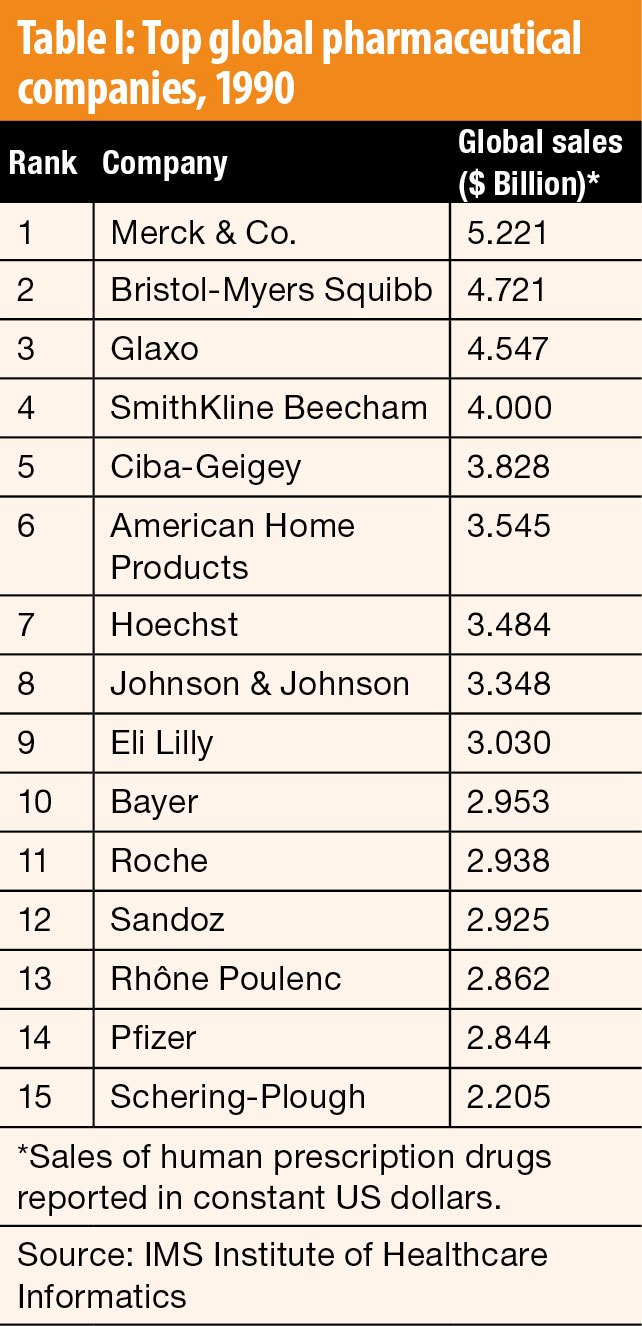Click American Home Products cell
This screenshot has height=1326, width=642.
coord(271,546)
